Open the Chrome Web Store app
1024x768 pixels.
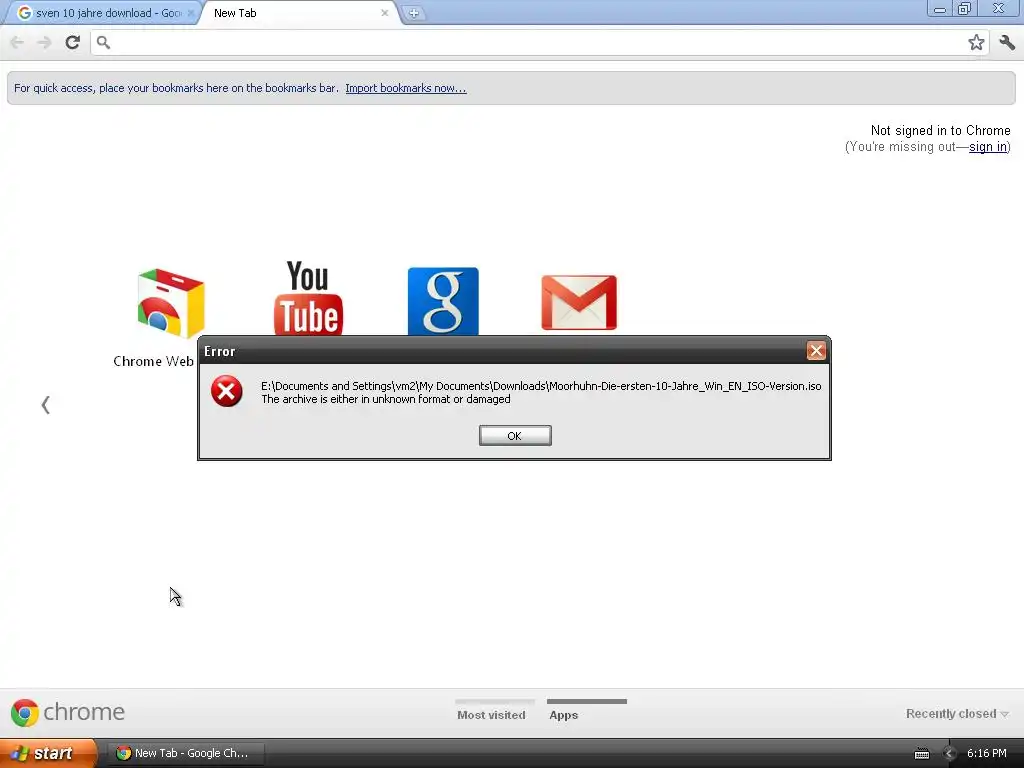click(170, 304)
